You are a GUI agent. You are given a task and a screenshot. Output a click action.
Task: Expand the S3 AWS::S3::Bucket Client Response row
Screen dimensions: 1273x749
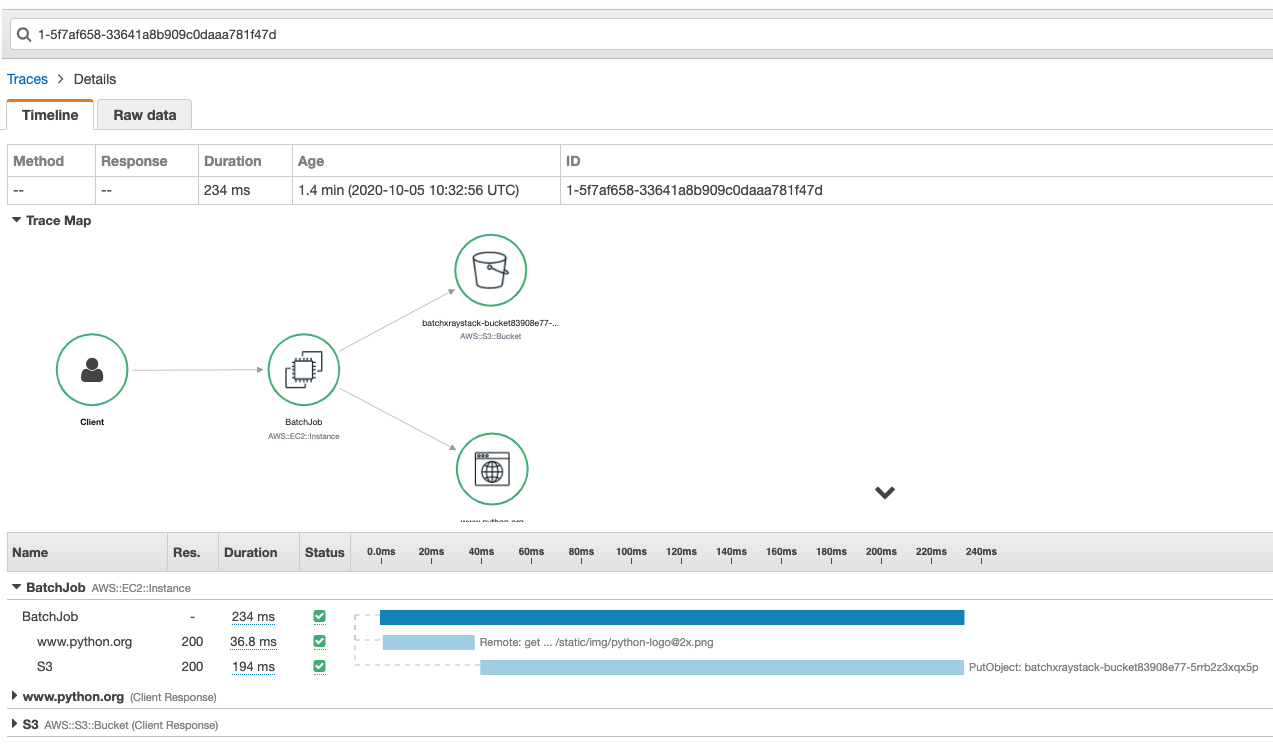click(13, 724)
